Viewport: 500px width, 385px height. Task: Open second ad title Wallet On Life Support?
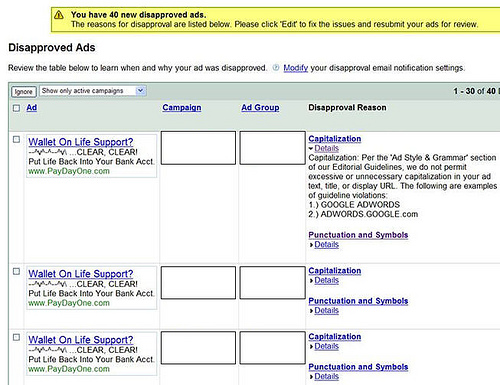81,274
